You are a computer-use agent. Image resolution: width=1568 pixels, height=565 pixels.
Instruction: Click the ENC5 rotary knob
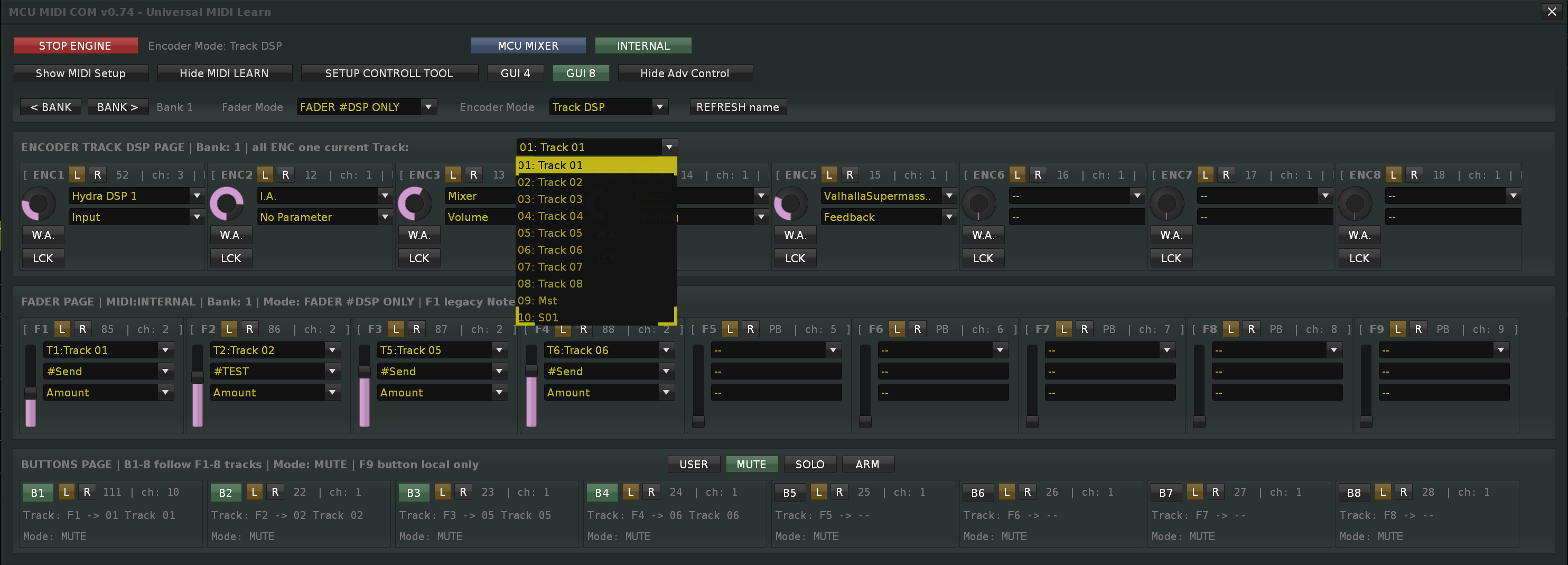tap(791, 204)
